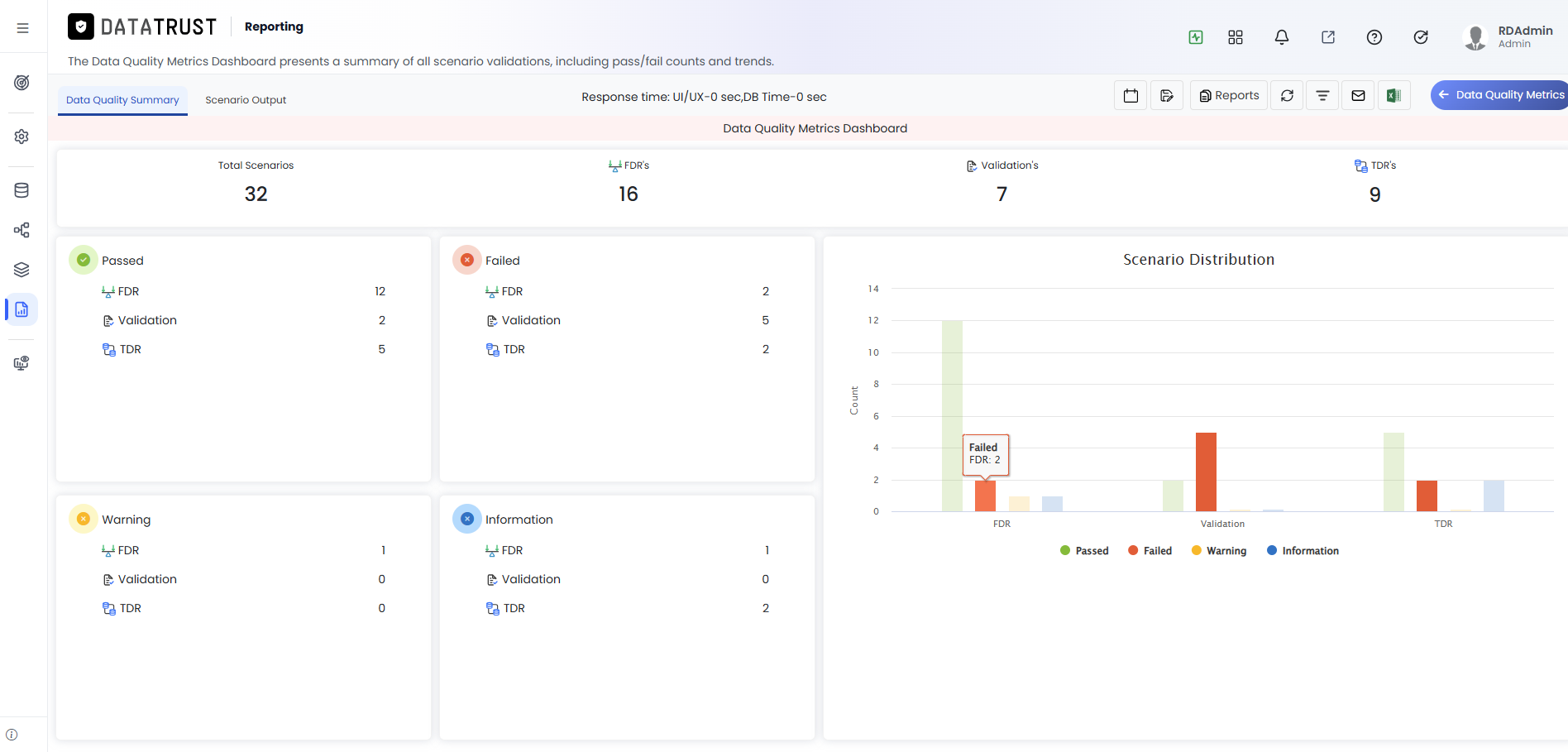Click the orange Failed Validation bar
Viewport: 1568px width, 752px height.
(x=1206, y=472)
